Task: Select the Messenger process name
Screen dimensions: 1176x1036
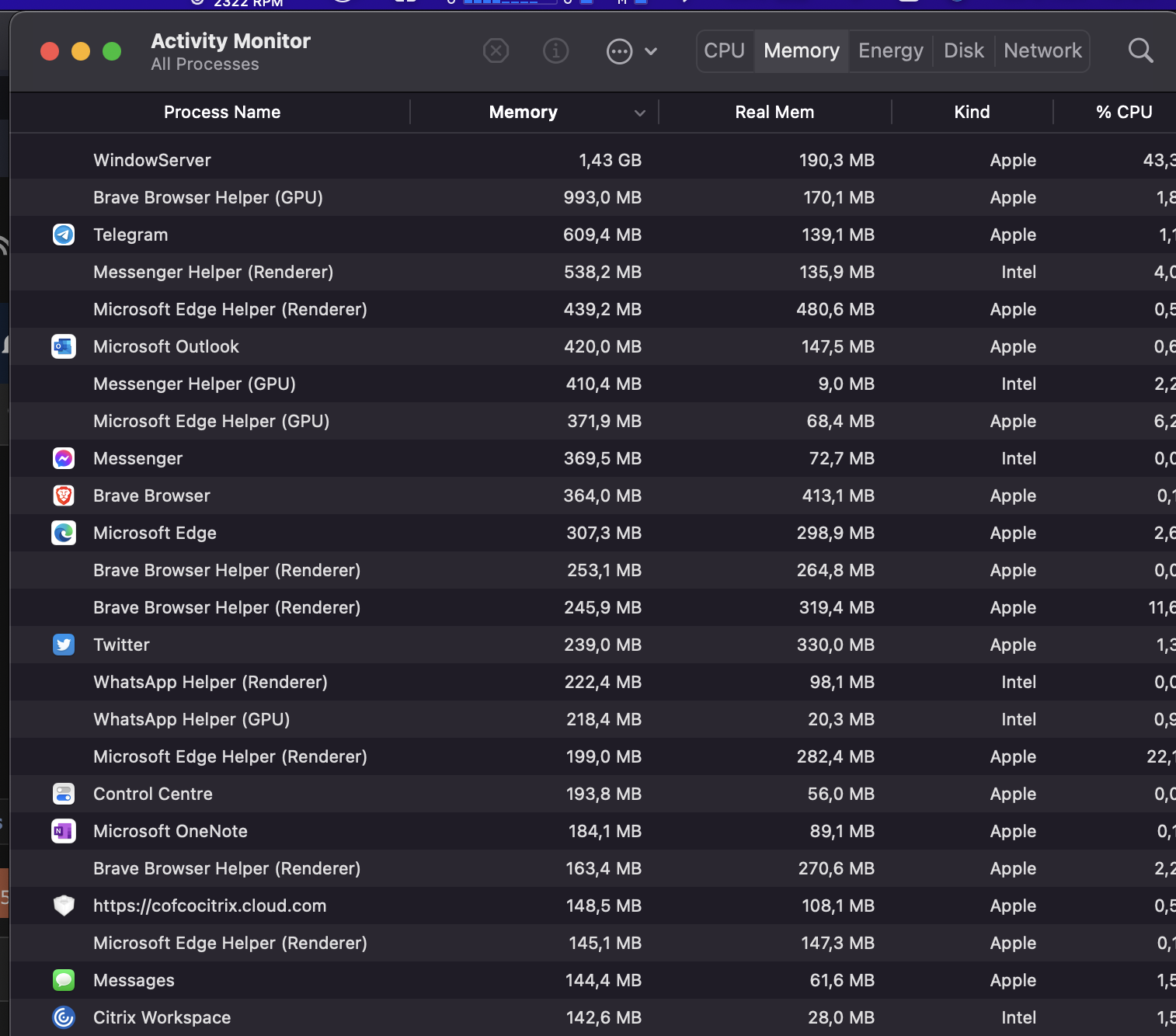Action: [138, 458]
